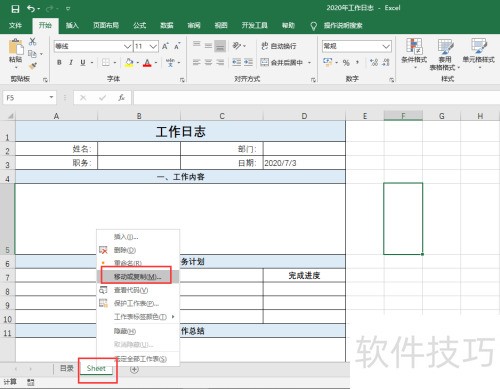The height and width of the screenshot is (389, 500).
Task: Click the cell borders icon
Action: click(x=106, y=62)
